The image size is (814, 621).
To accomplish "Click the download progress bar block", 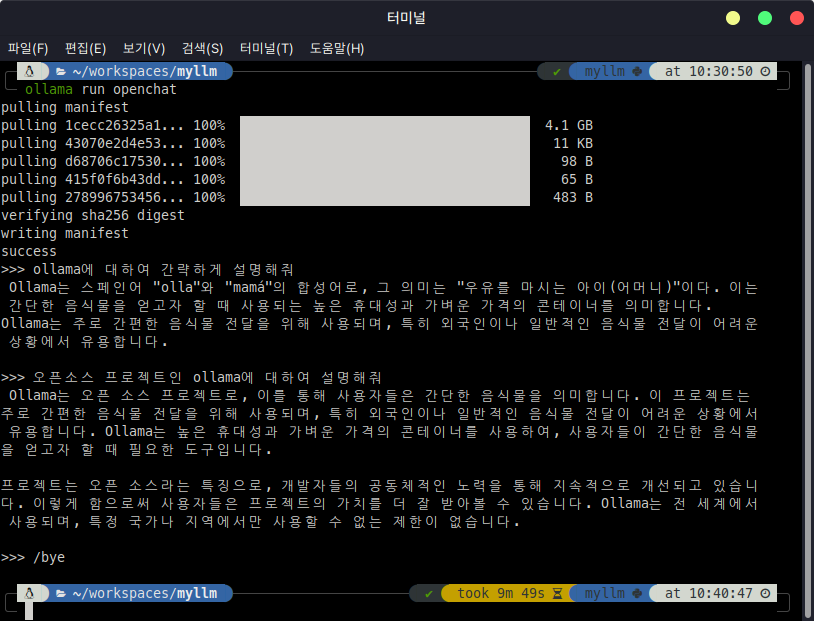I will (x=385, y=161).
